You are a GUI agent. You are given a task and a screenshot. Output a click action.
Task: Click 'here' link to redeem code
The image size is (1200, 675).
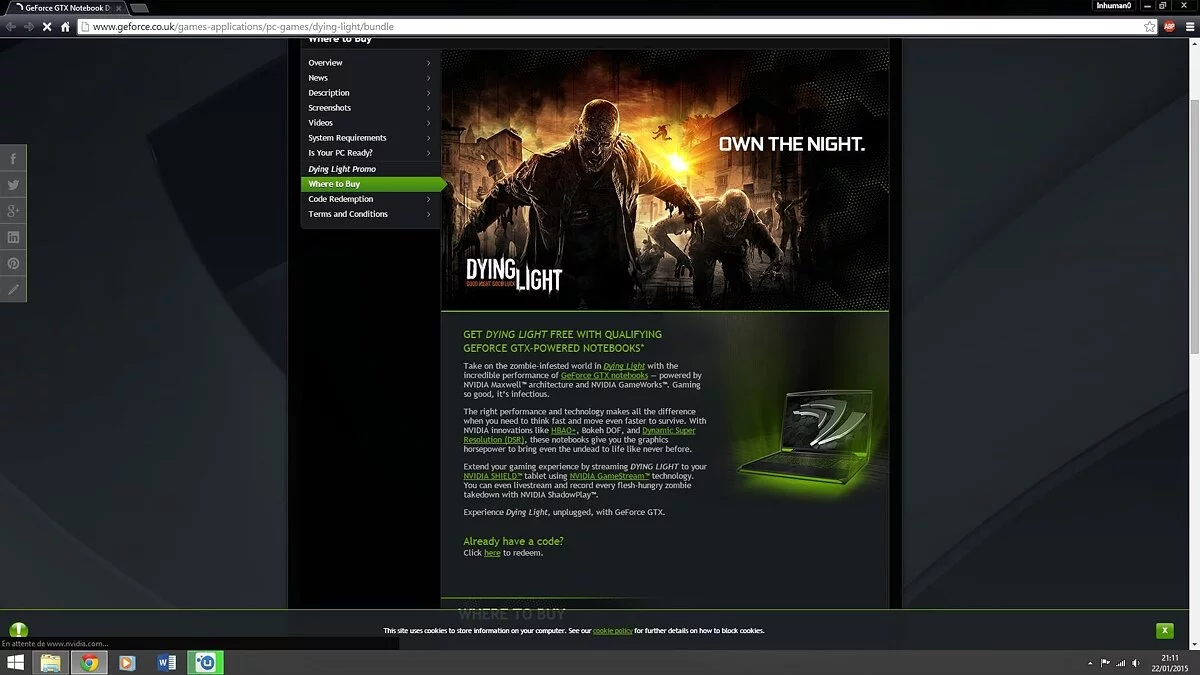492,553
